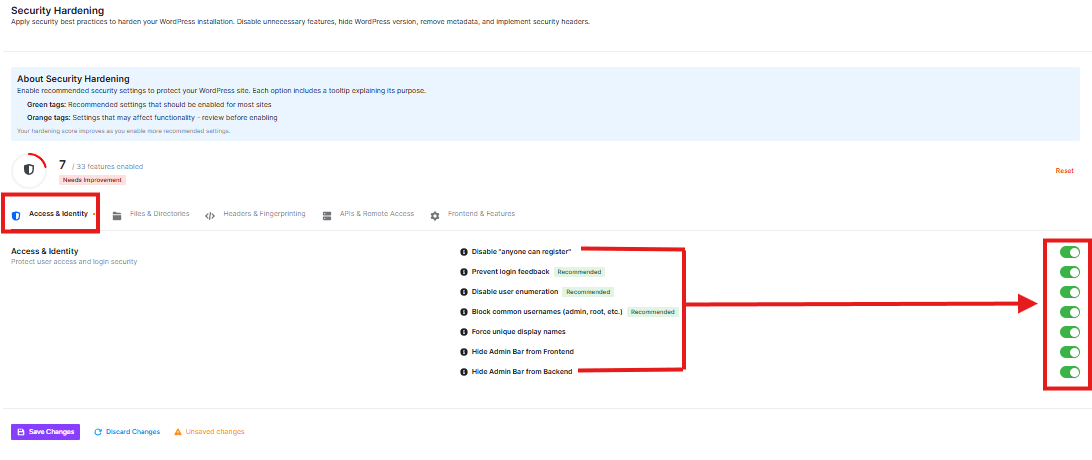Click info icon beside Block common usernames
Viewport: 1092px width, 460px height.
(464, 312)
